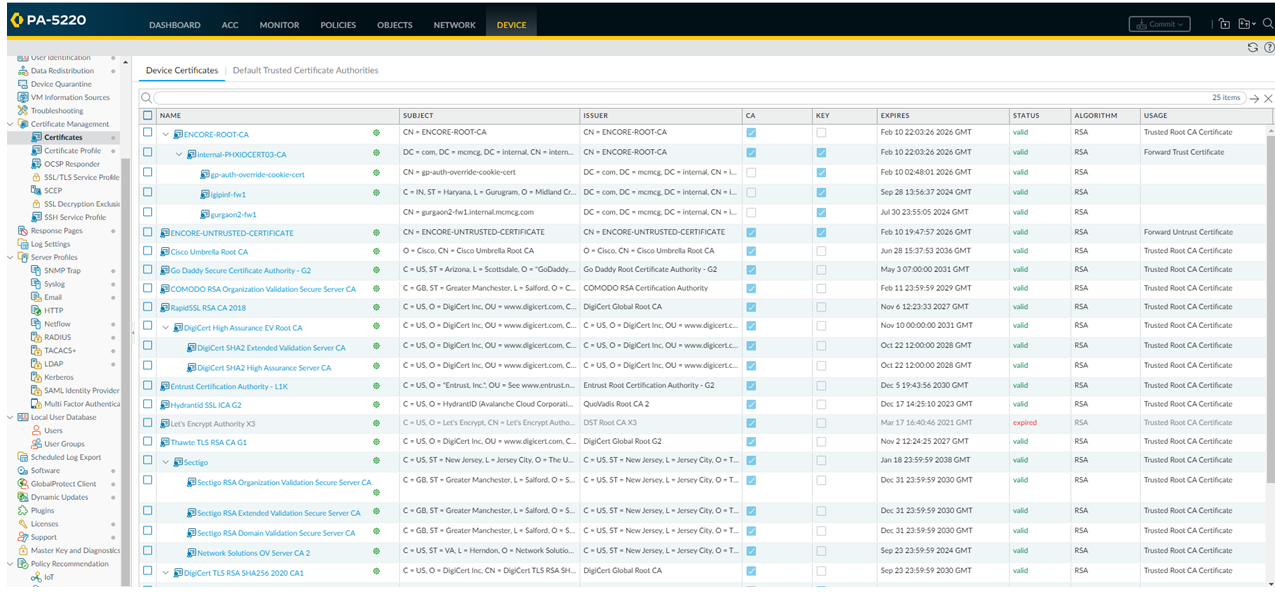Collapse Policy Recommendation section
1275x592 pixels.
coord(11,564)
